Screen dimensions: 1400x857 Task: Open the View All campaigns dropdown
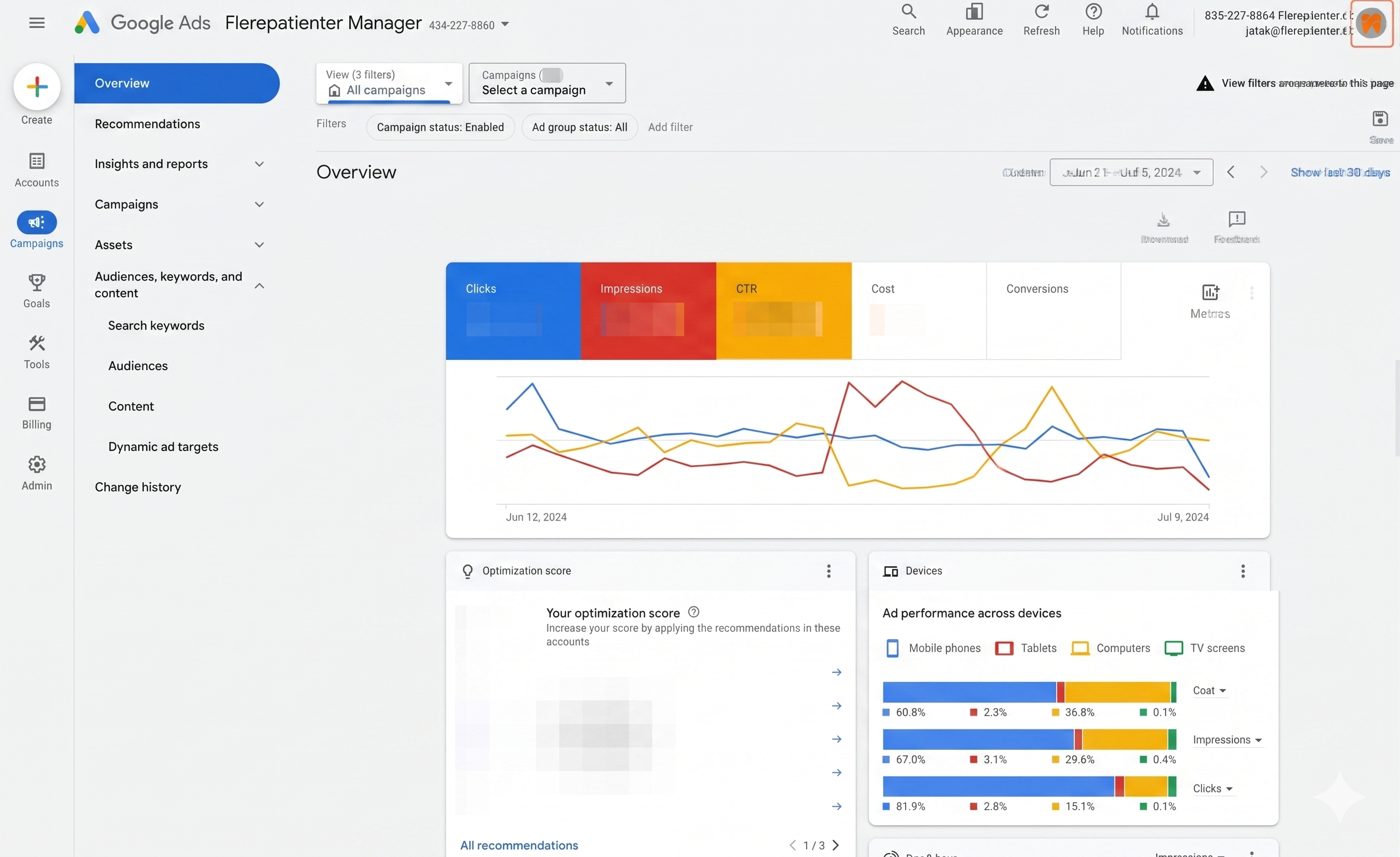tap(389, 83)
